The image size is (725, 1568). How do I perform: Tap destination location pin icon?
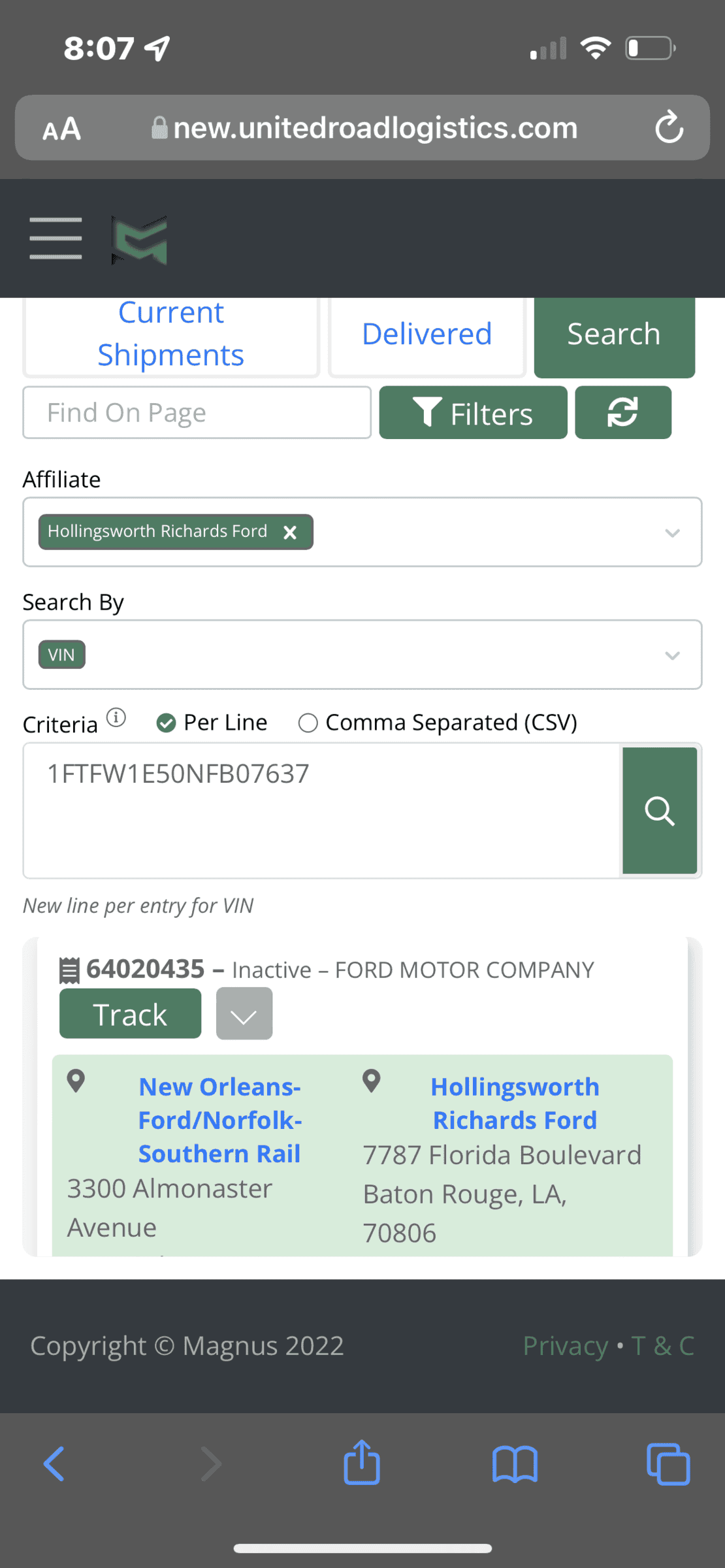tap(372, 1081)
